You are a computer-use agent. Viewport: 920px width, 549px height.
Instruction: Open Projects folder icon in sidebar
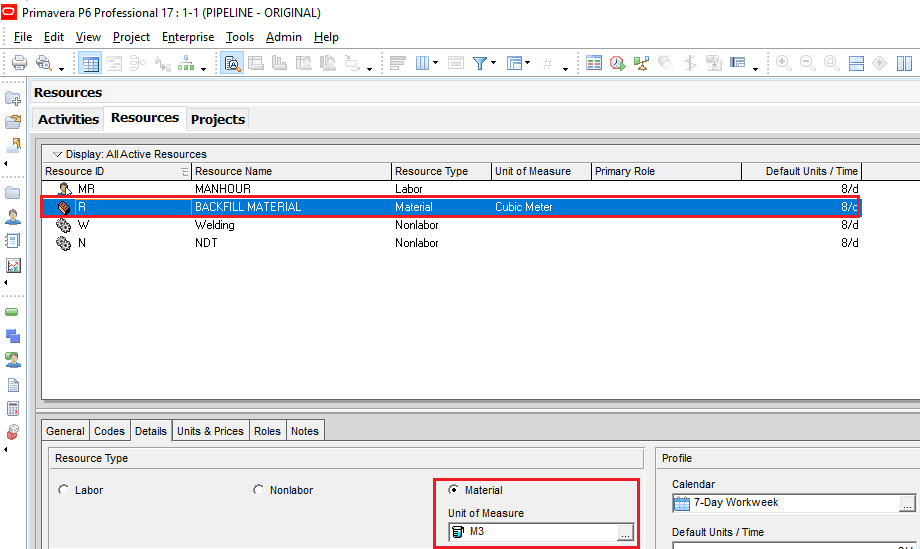(12, 192)
